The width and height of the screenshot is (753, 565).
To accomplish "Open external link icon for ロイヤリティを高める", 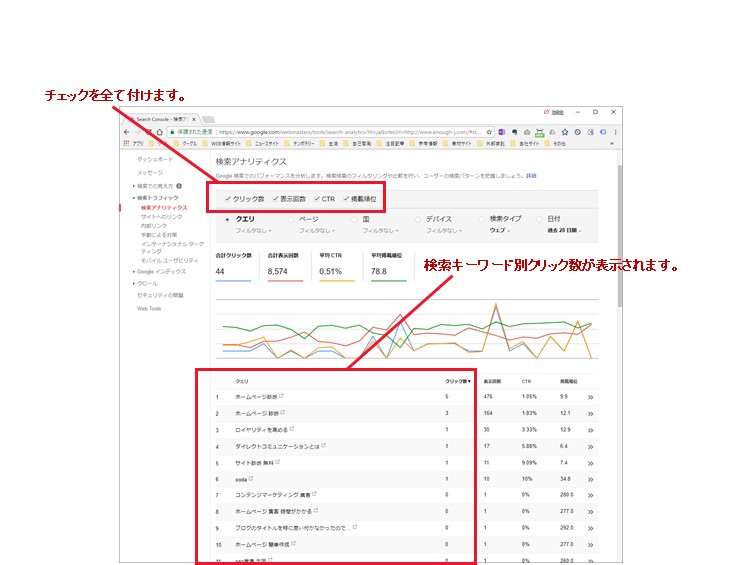I will [292, 429].
